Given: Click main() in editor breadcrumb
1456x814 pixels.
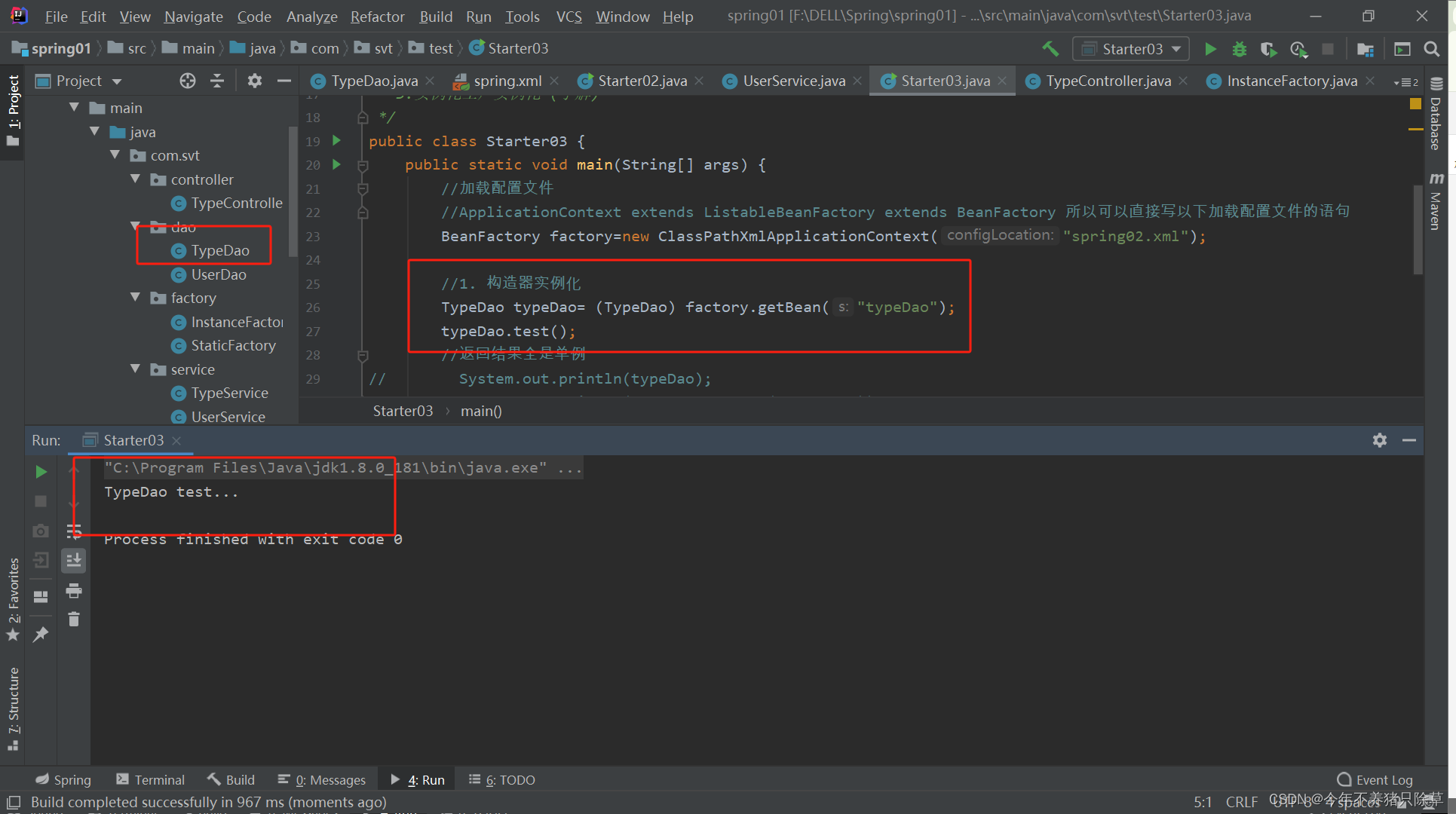Looking at the screenshot, I should tap(481, 411).
